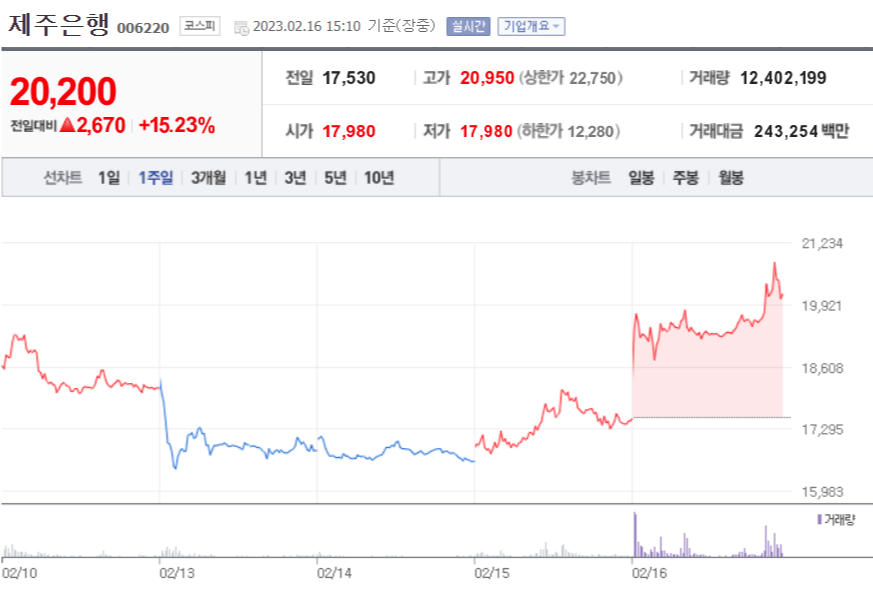Switch to the 3개월 chart period
The height and width of the screenshot is (594, 873).
point(208,178)
